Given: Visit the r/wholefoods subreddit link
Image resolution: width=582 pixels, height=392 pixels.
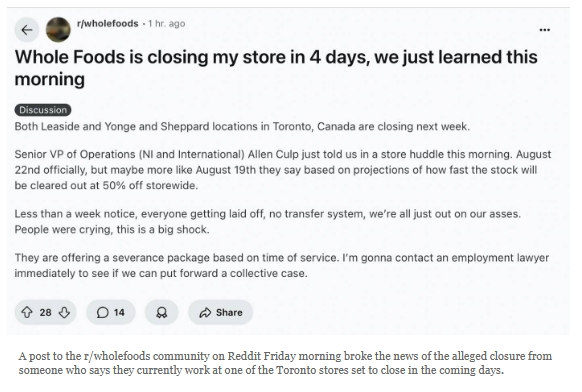Looking at the screenshot, I should [x=108, y=23].
